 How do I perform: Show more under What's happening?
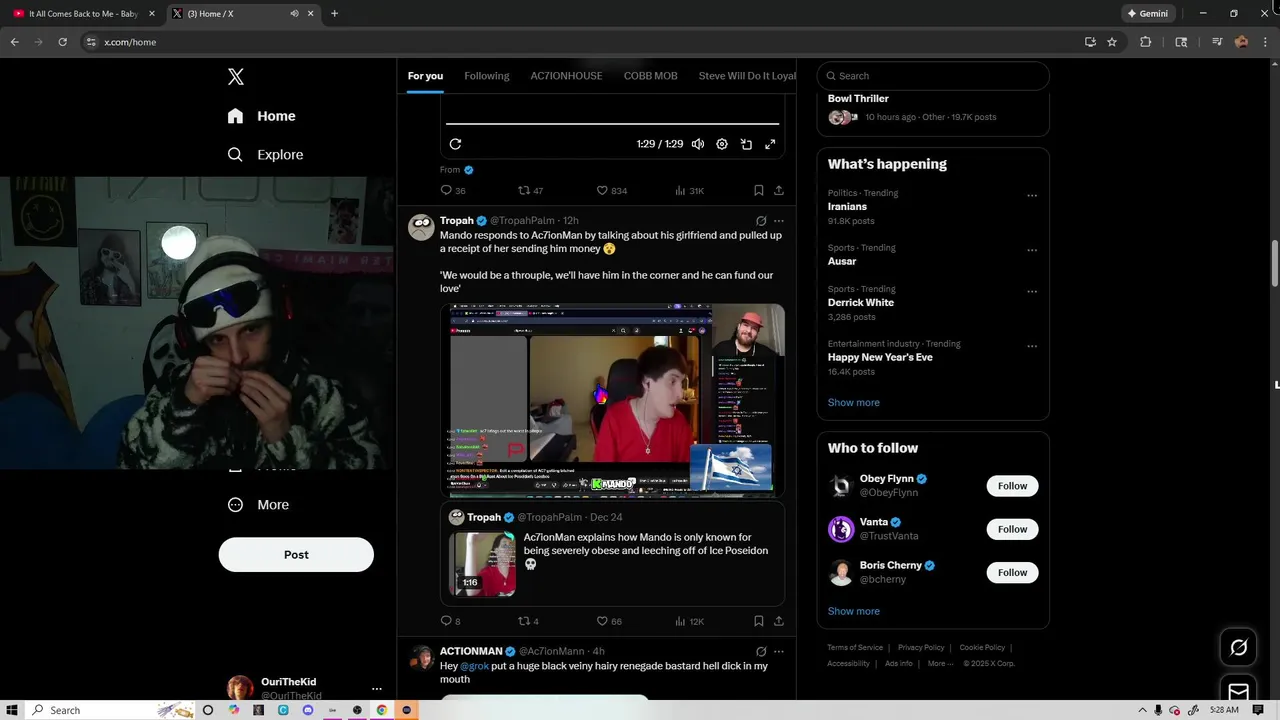tap(854, 402)
